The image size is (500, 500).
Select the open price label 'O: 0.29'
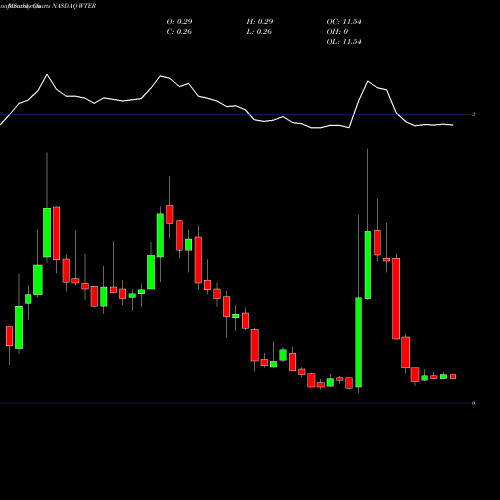click(x=179, y=22)
